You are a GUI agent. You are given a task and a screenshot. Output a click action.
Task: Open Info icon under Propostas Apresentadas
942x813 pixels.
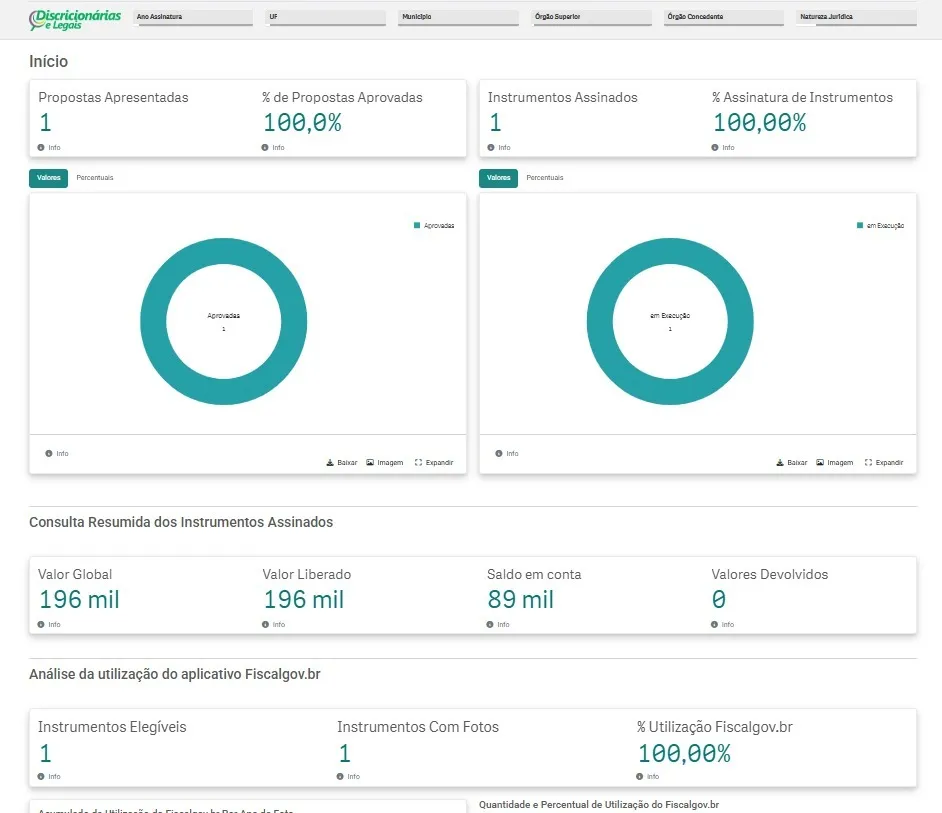point(41,147)
